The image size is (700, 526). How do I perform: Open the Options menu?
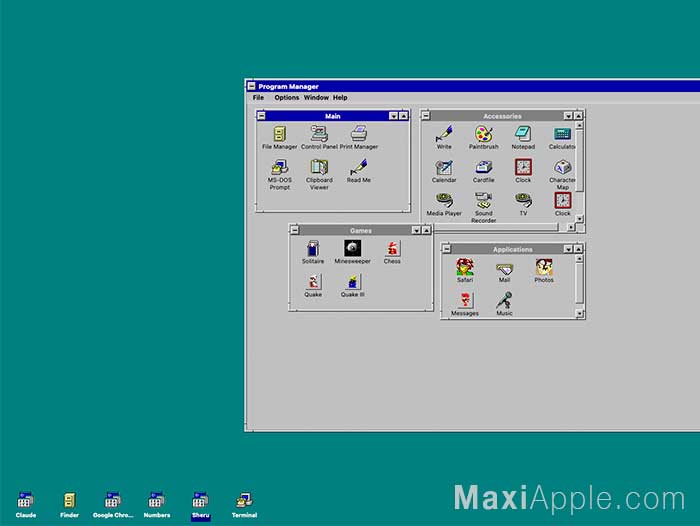tap(287, 97)
